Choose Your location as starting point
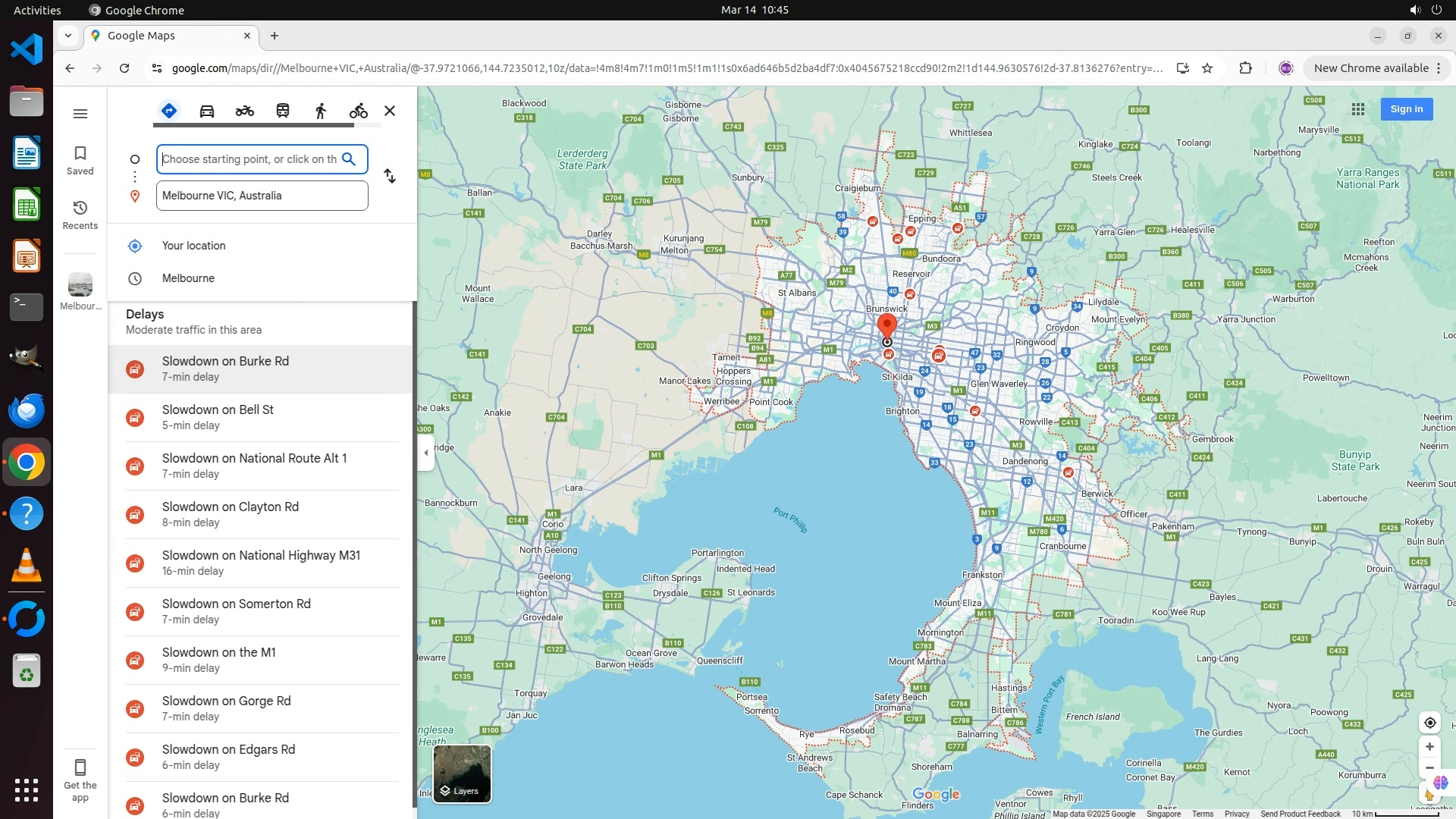The width and height of the screenshot is (1456, 819). pyautogui.click(x=193, y=246)
